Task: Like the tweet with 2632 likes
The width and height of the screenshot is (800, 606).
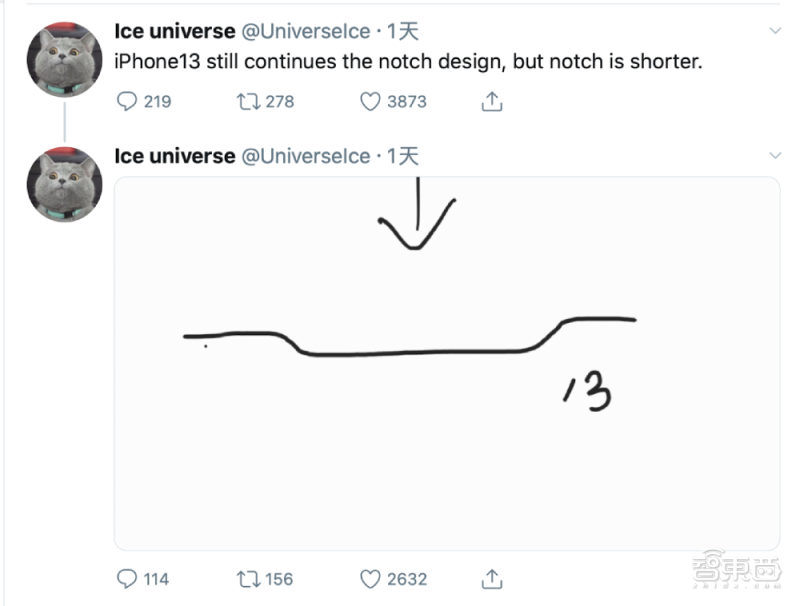Action: click(370, 578)
